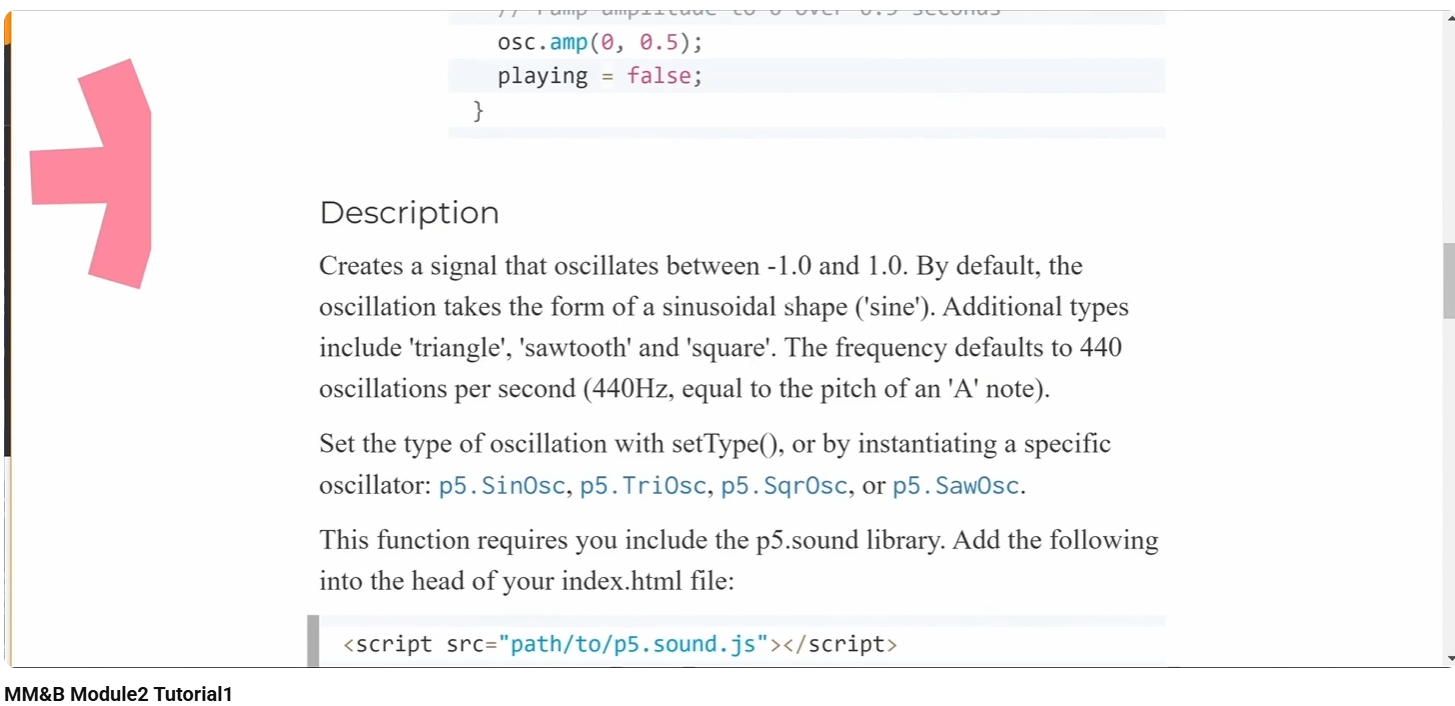Click the closing curly brace in code
Viewport: 1455px width, 706px height.
coord(478,110)
